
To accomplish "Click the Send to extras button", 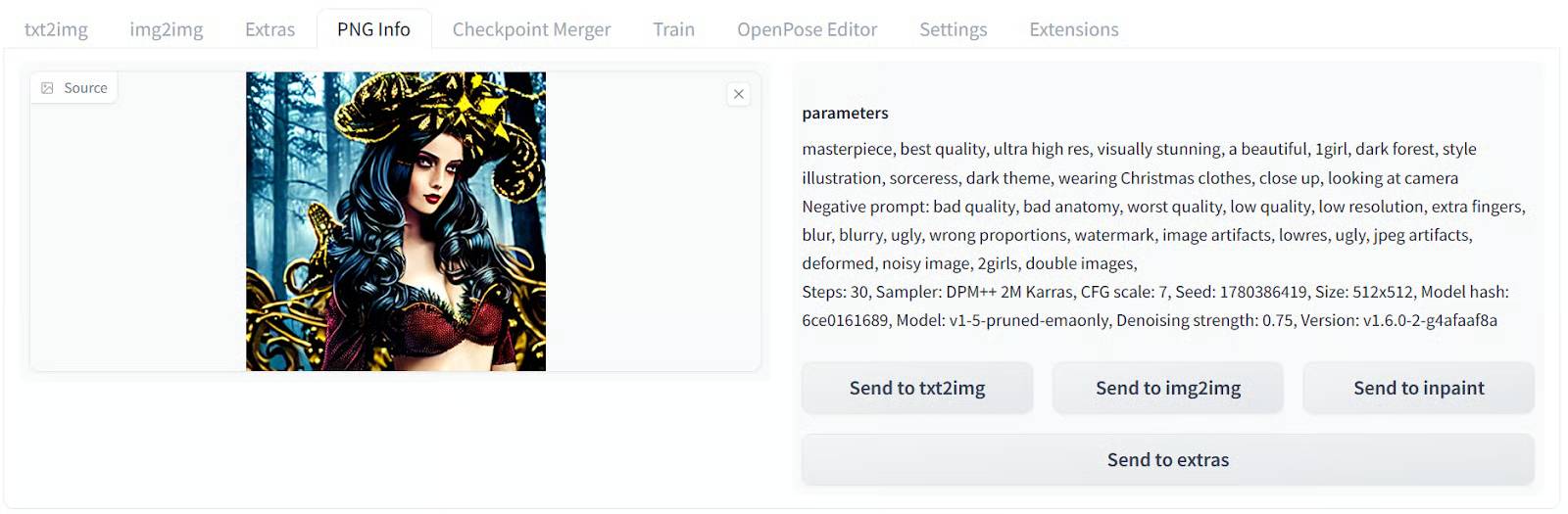I will pos(1167,459).
